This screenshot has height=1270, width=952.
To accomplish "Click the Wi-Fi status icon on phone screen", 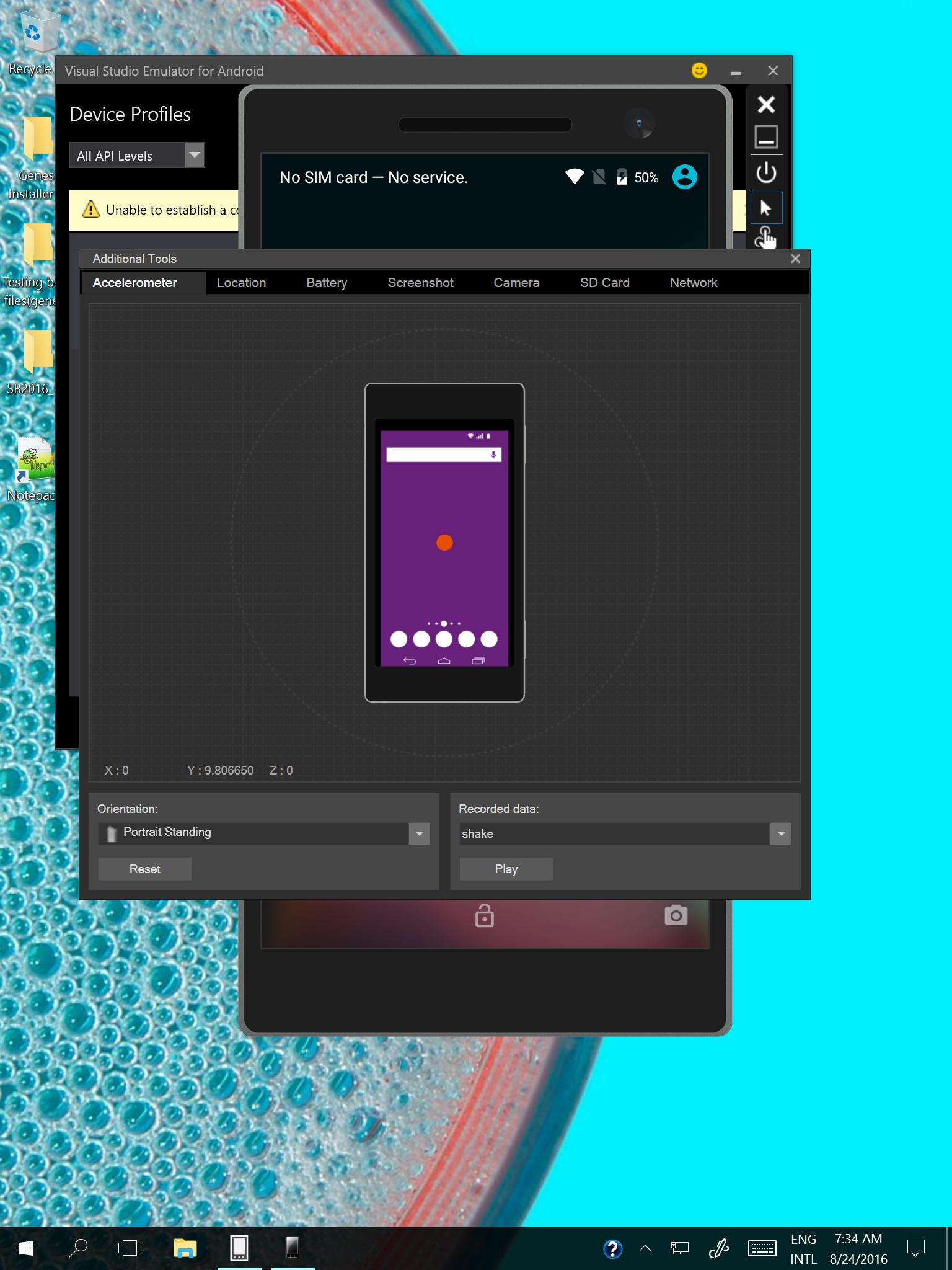I will (x=575, y=177).
